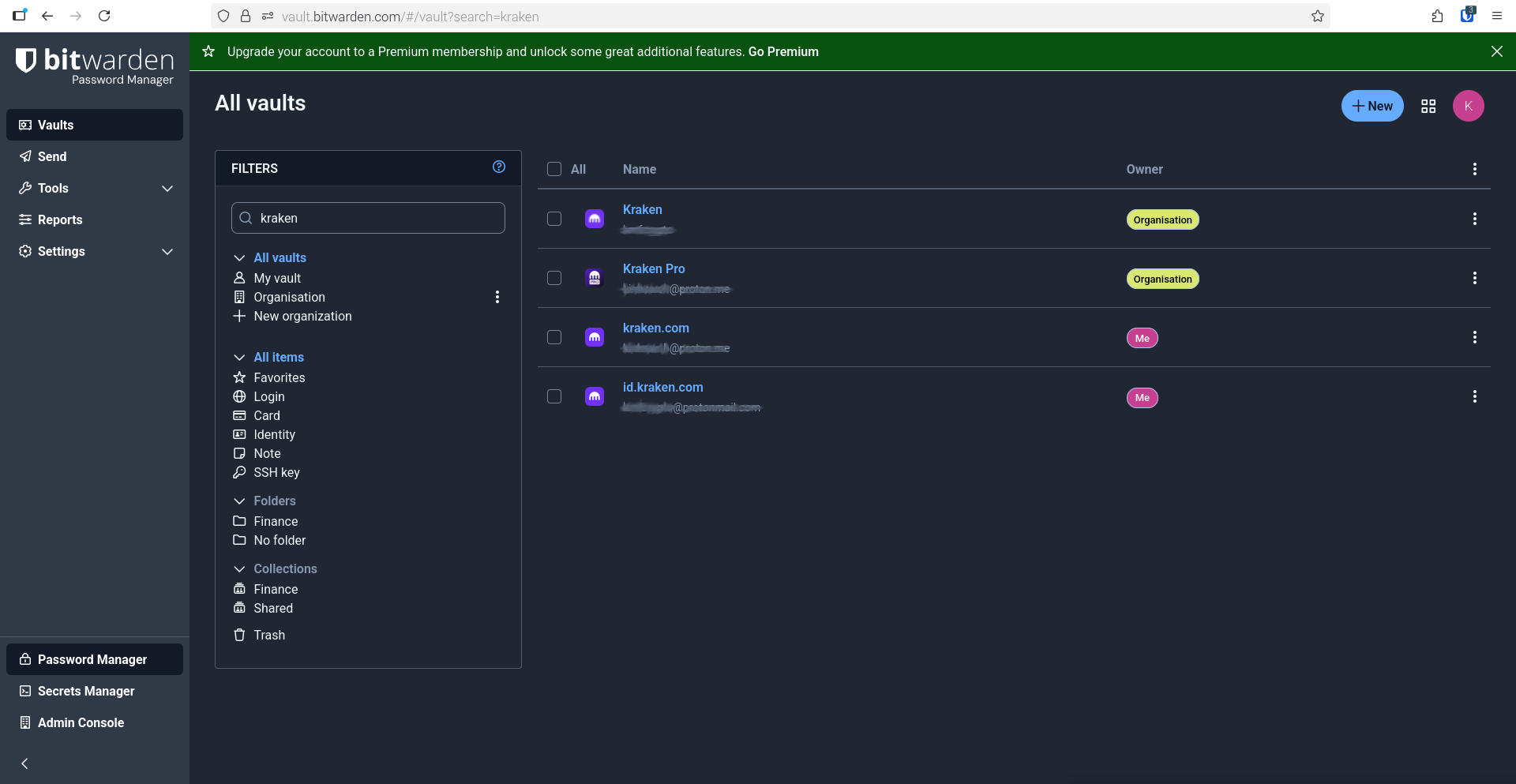Open the kraken.com vault item
The height and width of the screenshot is (784, 1516).
point(656,328)
